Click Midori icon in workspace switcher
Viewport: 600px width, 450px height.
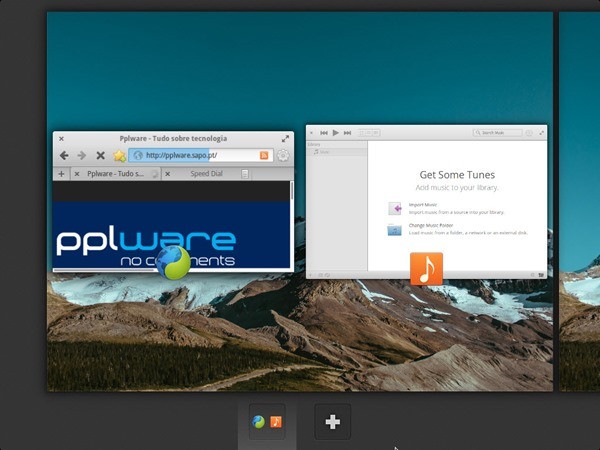tap(259, 422)
